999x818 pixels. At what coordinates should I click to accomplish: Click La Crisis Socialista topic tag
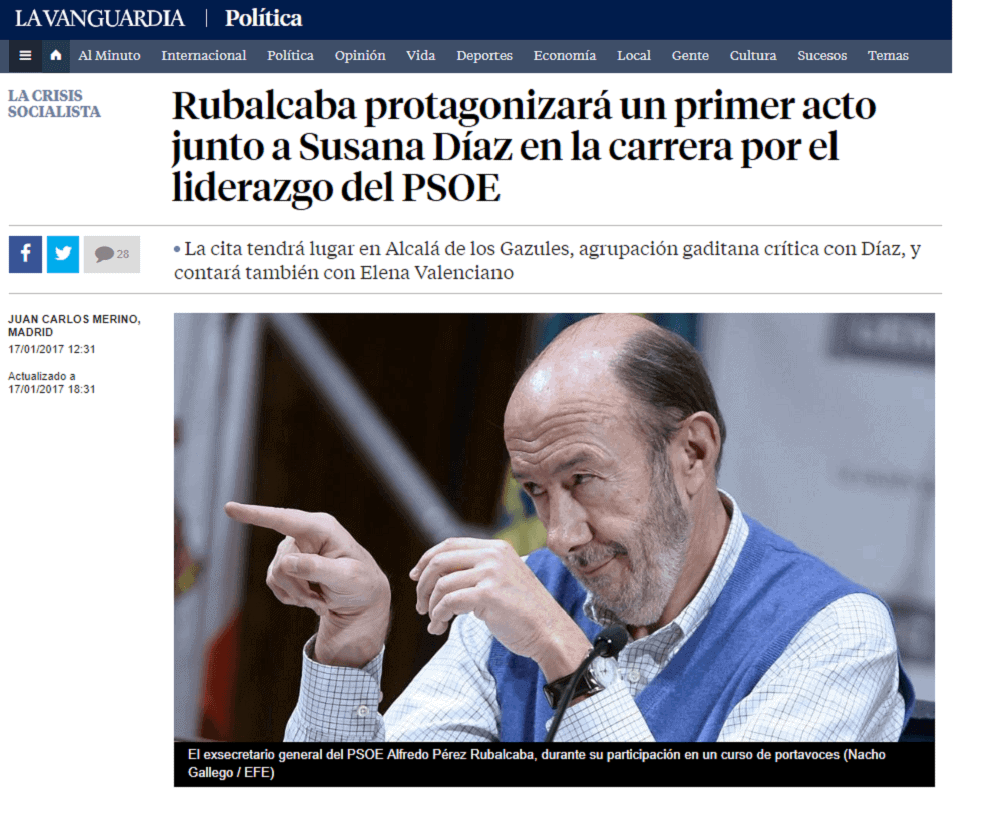tap(54, 104)
